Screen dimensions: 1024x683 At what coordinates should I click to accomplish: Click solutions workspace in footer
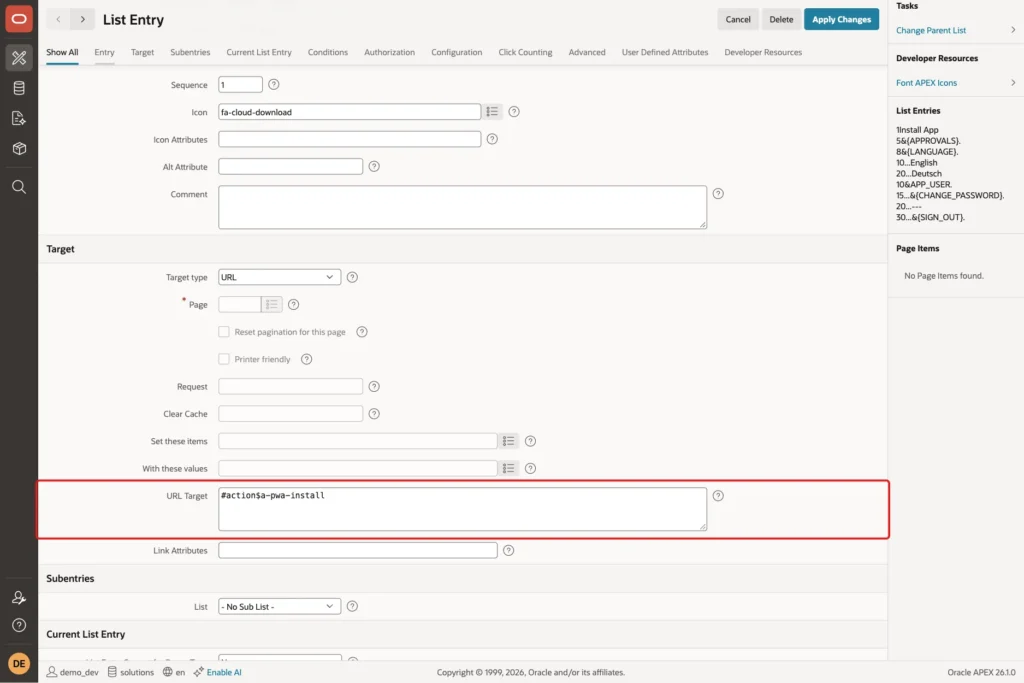point(131,672)
